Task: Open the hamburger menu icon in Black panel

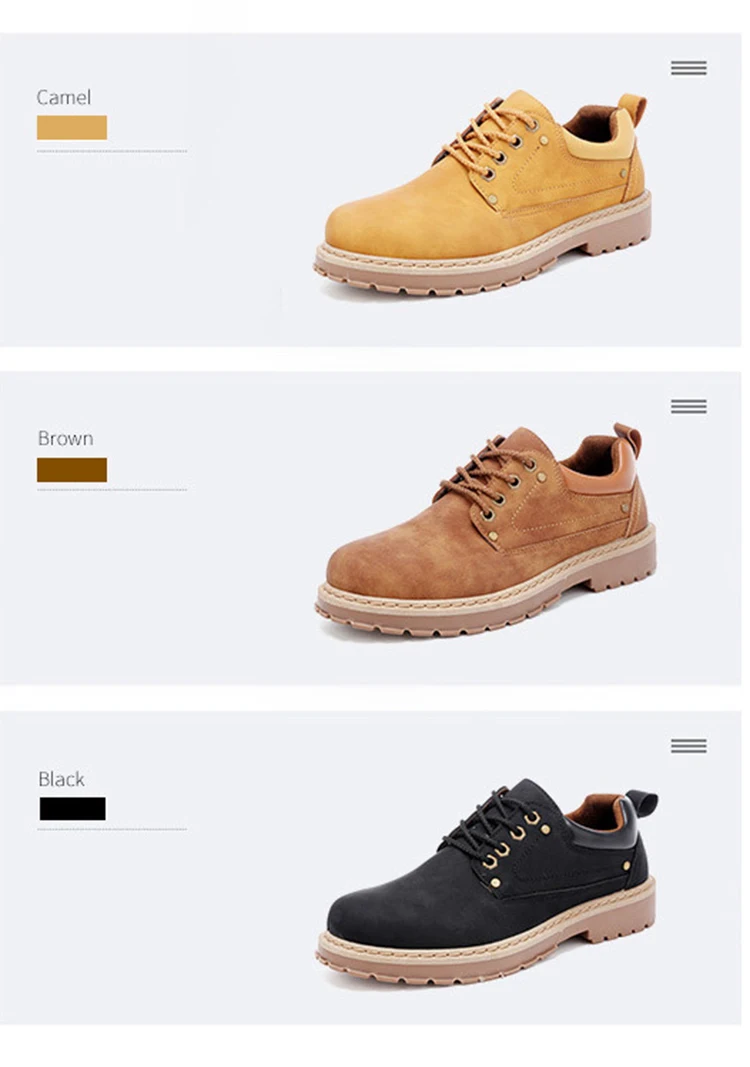Action: click(688, 746)
